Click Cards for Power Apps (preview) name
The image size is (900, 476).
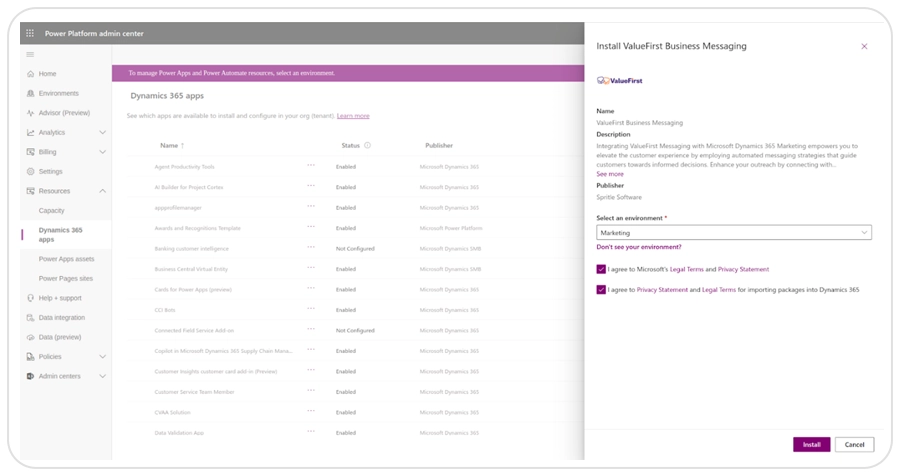(x=193, y=290)
